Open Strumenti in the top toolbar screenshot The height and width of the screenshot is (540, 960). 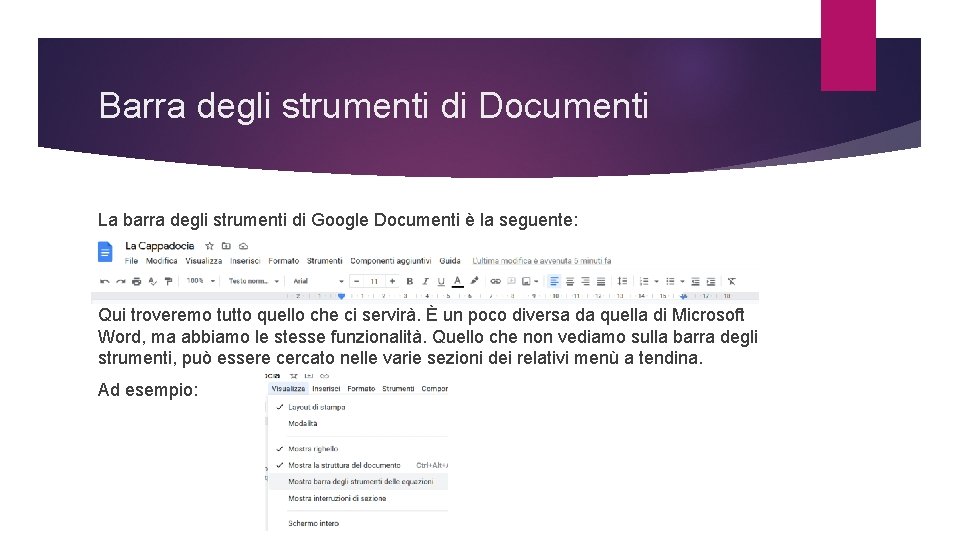pyautogui.click(x=324, y=261)
